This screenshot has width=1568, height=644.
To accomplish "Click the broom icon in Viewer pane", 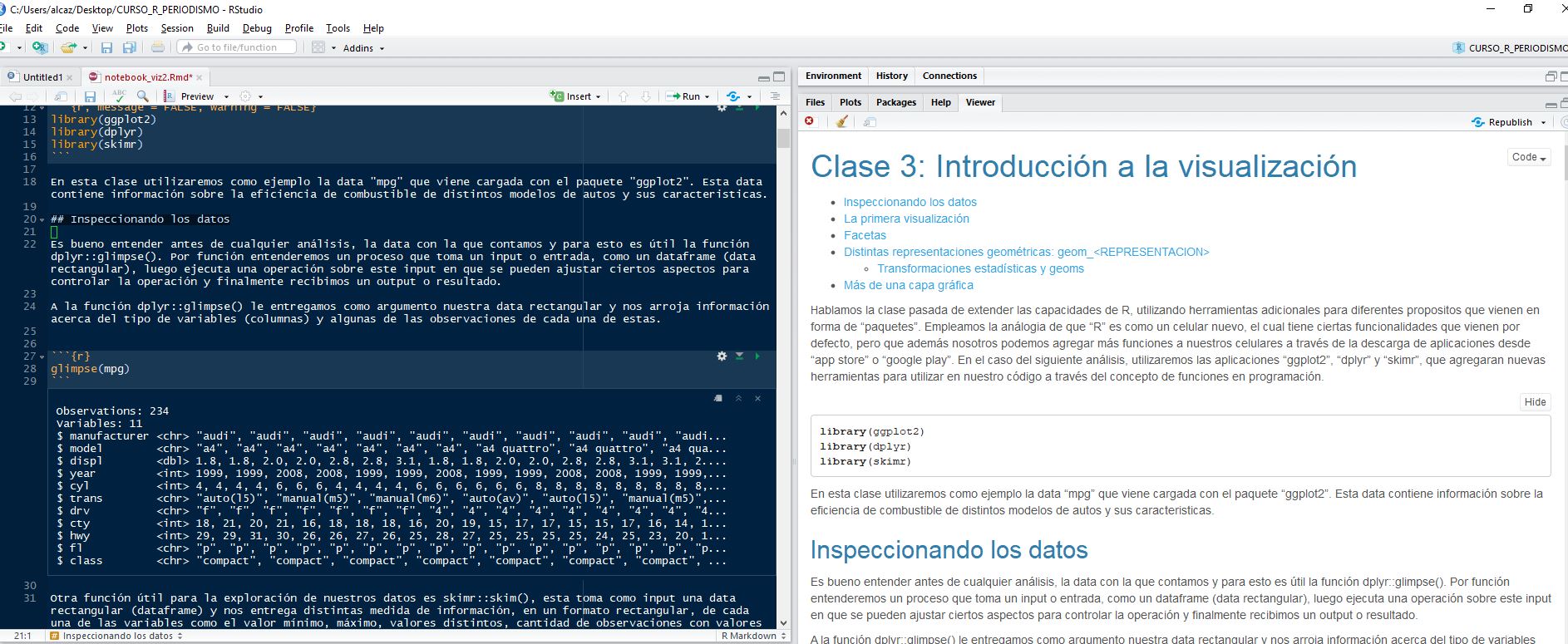I will pos(841,122).
